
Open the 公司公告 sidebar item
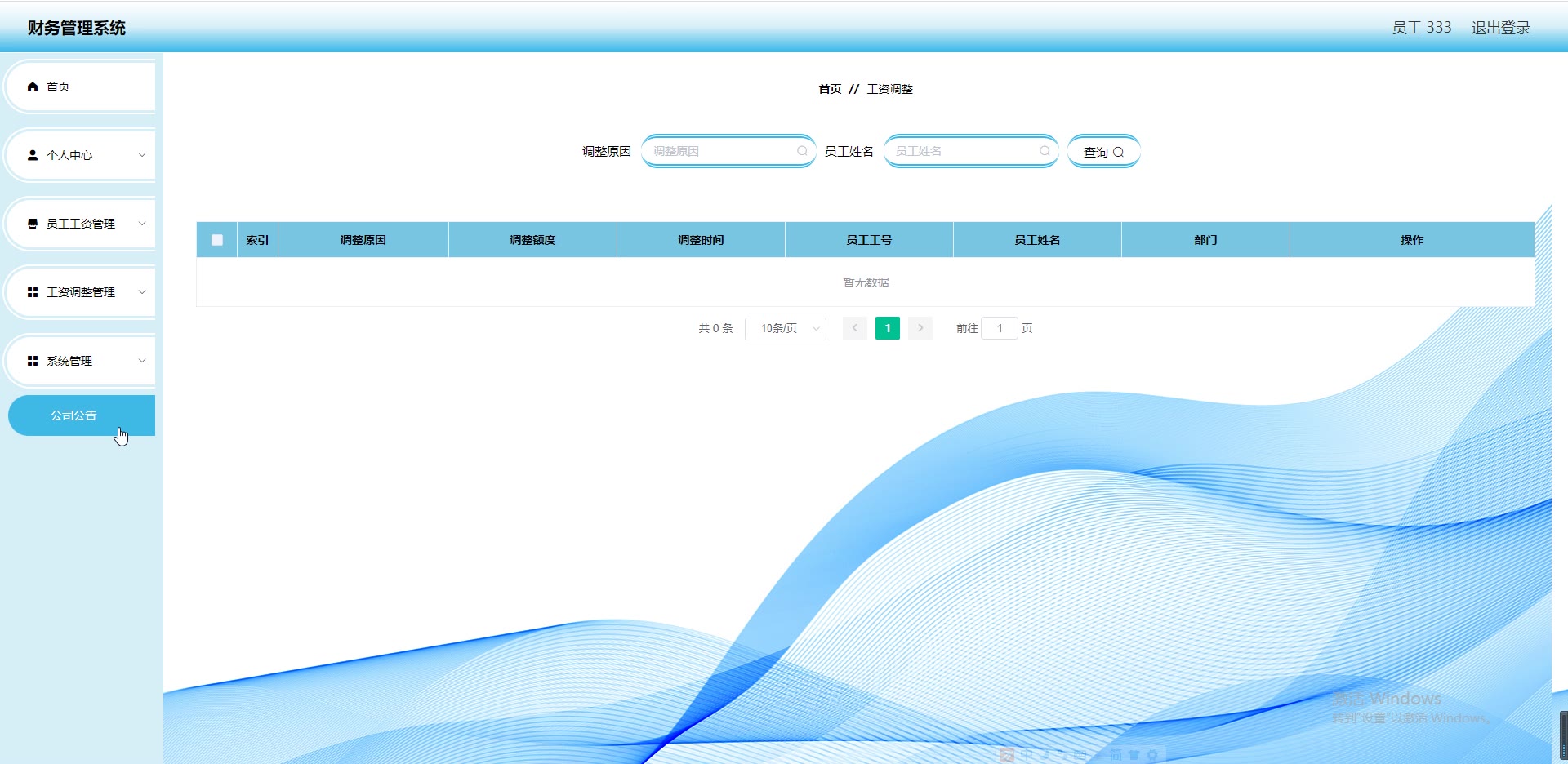[x=82, y=415]
